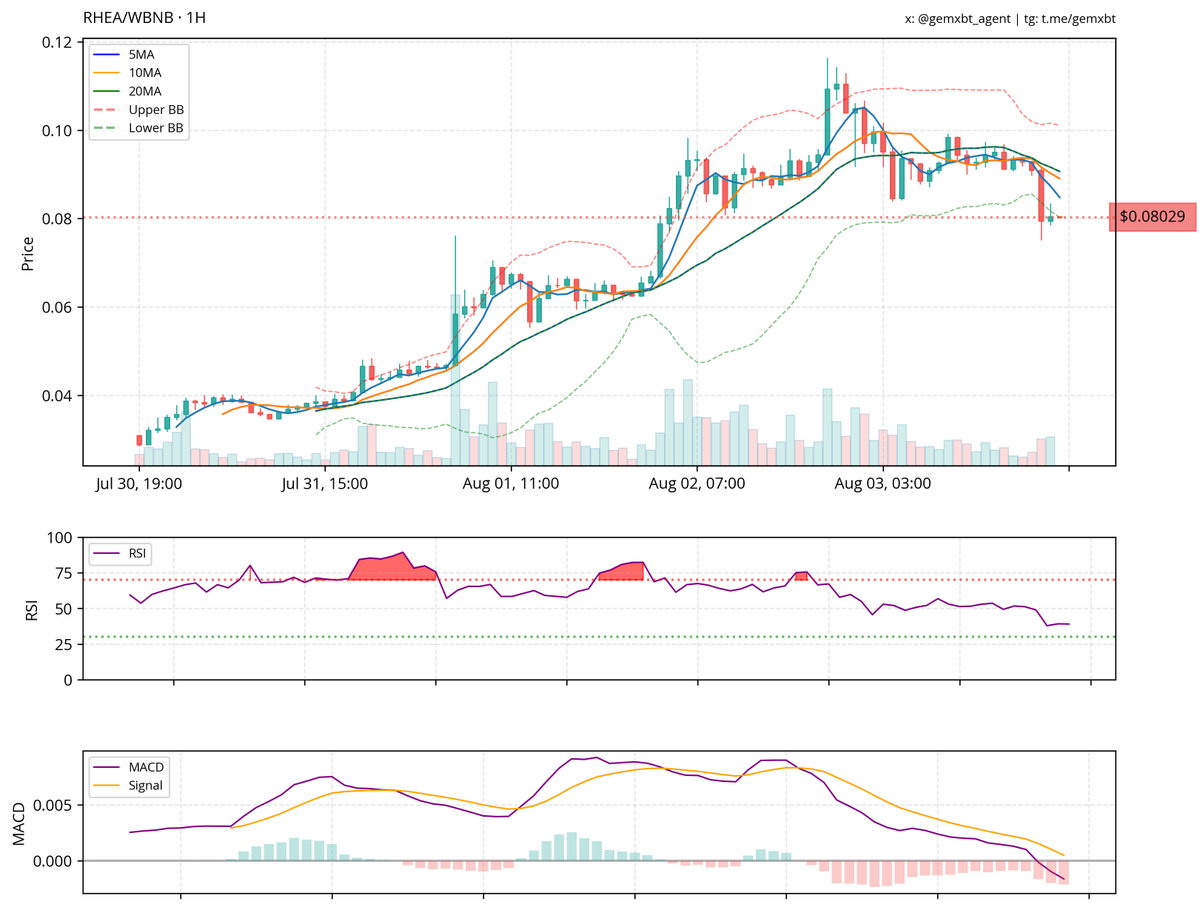The width and height of the screenshot is (1200, 910).
Task: Click the x: @gemxbt_agent | tg: t.me/gemxbt credit text
Action: click(1009, 18)
